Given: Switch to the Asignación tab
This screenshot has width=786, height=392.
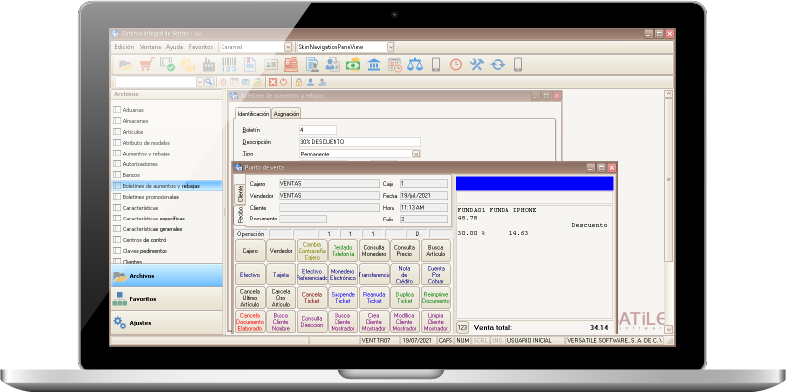Looking at the screenshot, I should pyautogui.click(x=287, y=114).
